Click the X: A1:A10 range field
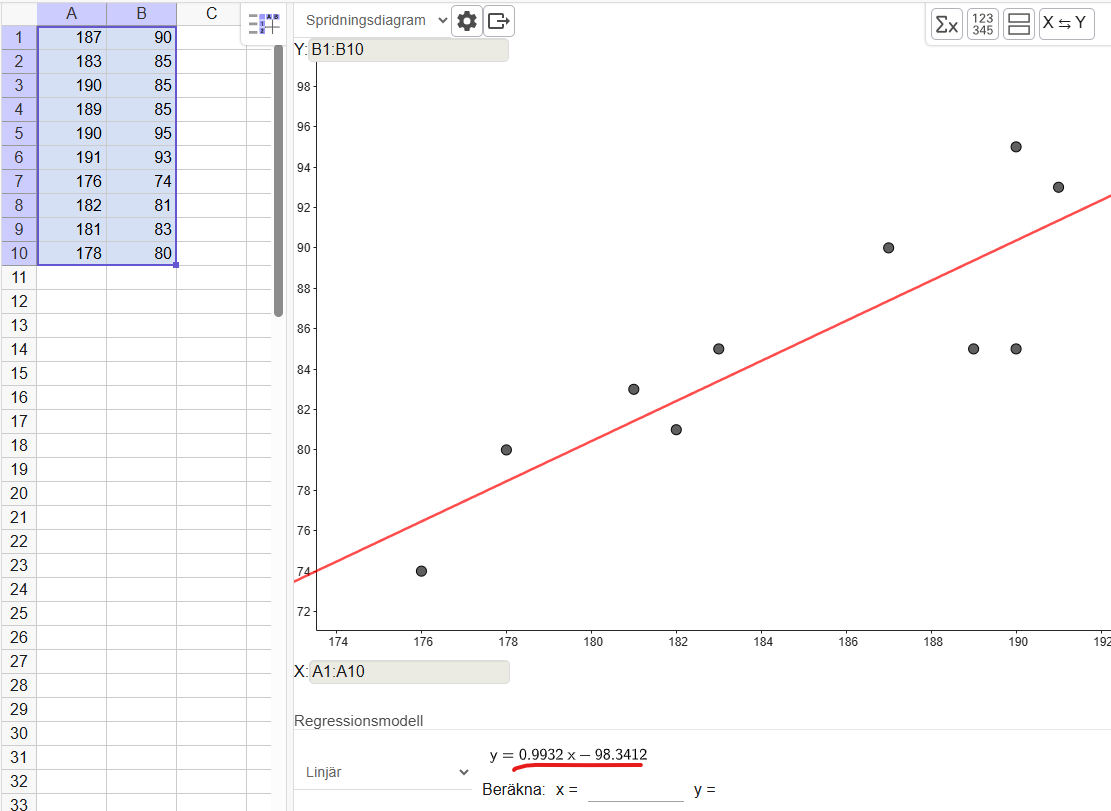Image resolution: width=1111 pixels, height=811 pixels. coord(409,672)
